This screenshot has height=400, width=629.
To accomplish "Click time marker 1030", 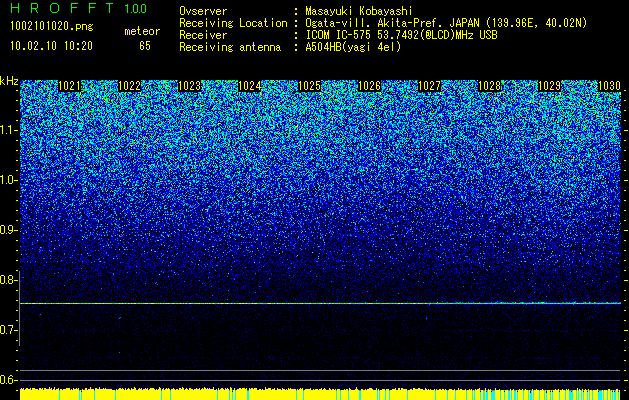I will click(x=610, y=86).
